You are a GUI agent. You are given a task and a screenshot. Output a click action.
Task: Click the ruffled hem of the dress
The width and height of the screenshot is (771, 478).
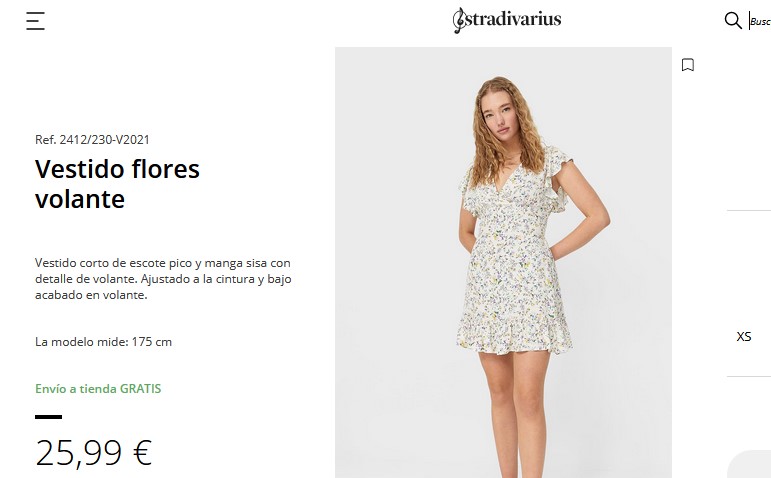pyautogui.click(x=514, y=335)
